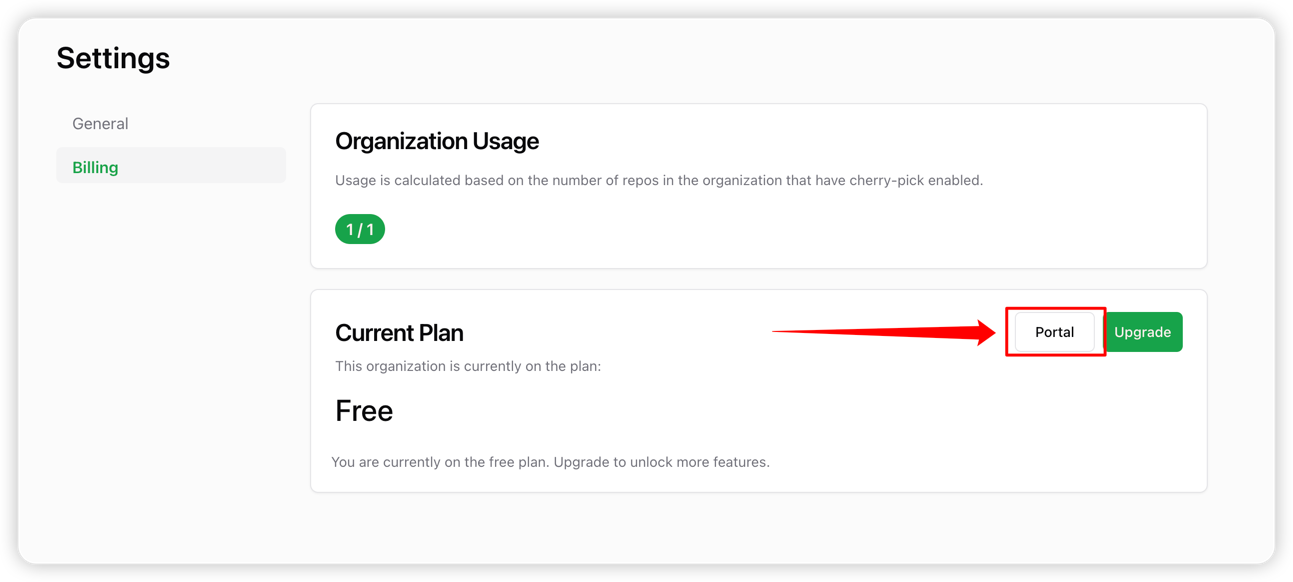Screen dimensions: 1293x582
Task: Click the green 1 / 1 usage badge
Action: 360,230
